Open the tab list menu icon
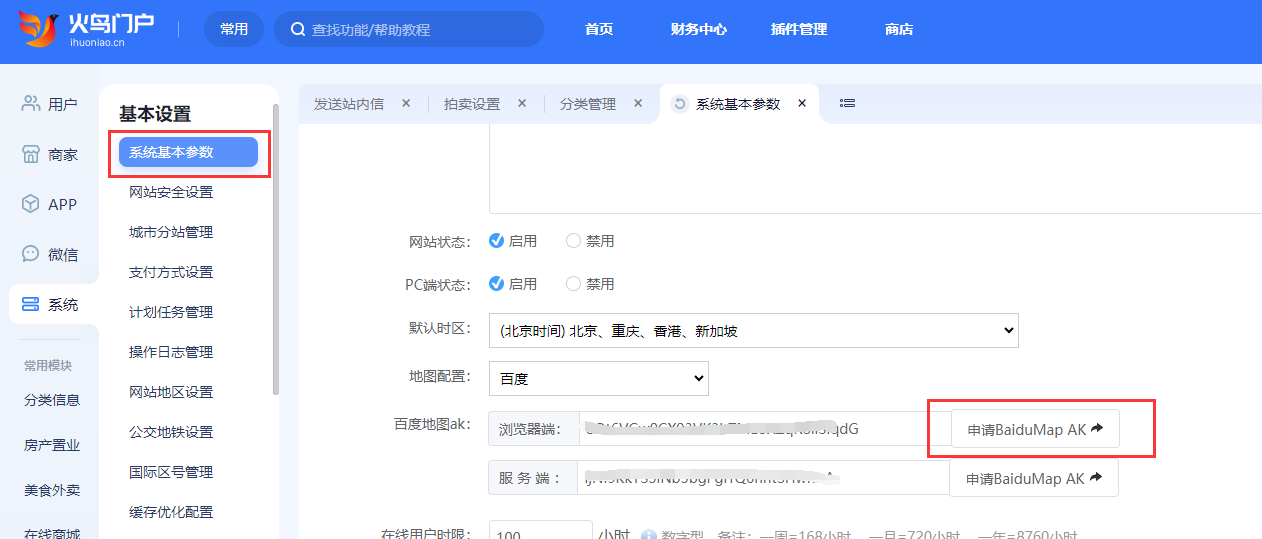 tap(847, 103)
